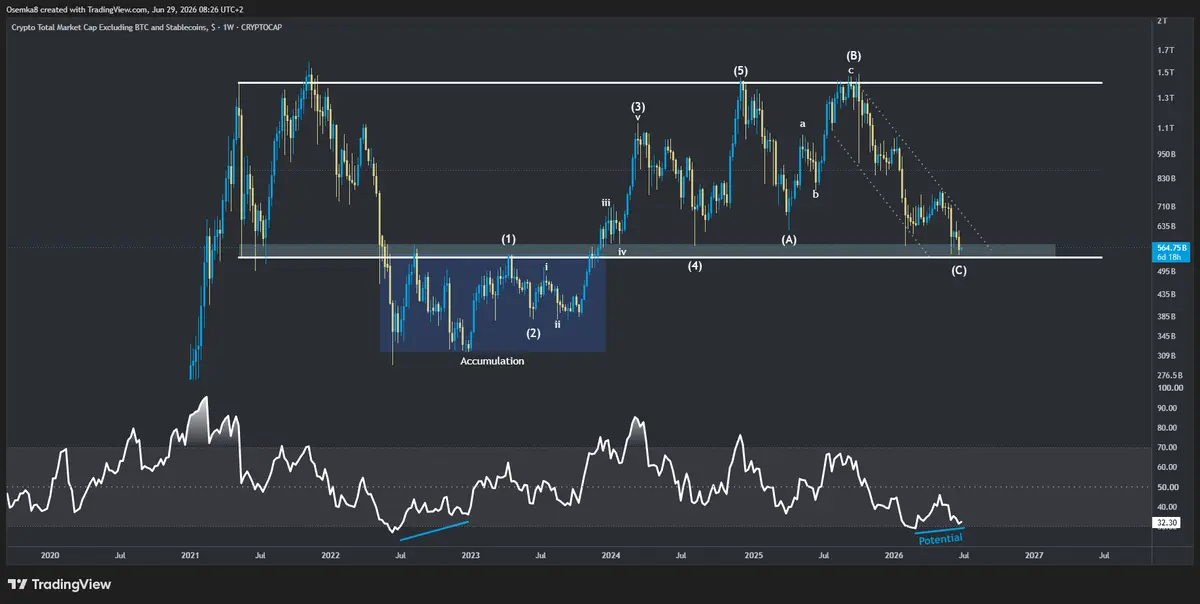Screen dimensions: 1200x604
Task: Click the 495B price axis label
Action: click(x=1165, y=271)
